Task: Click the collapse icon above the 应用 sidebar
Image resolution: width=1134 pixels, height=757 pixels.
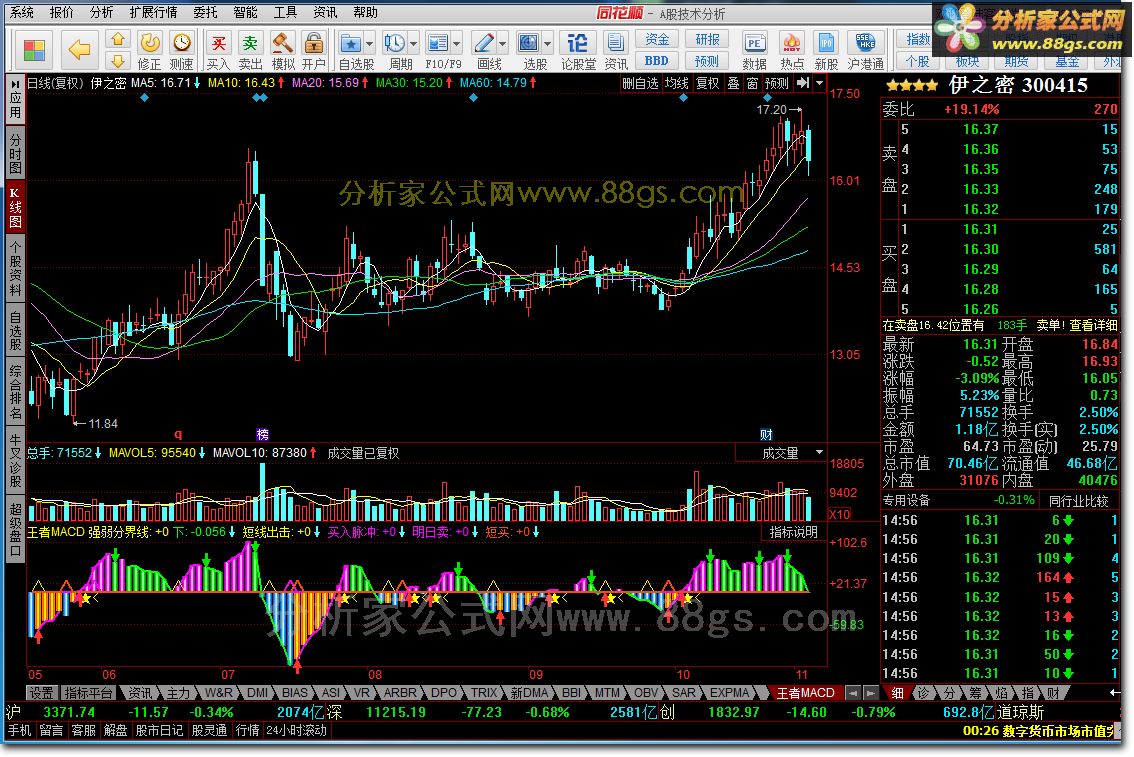Action: click(16, 84)
